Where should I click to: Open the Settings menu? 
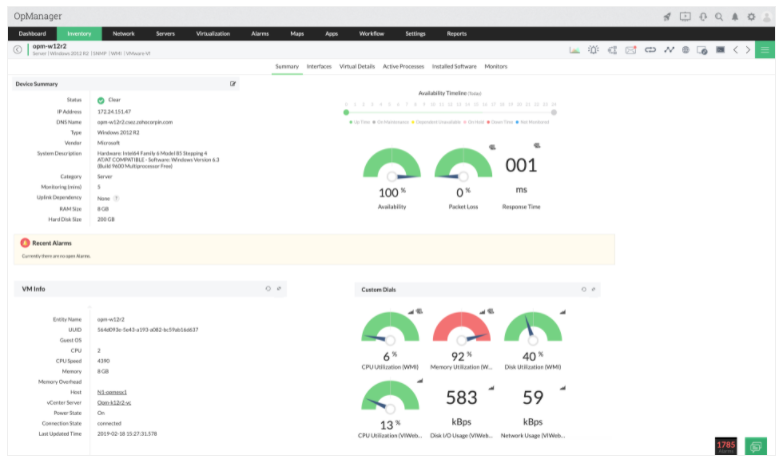pos(415,34)
